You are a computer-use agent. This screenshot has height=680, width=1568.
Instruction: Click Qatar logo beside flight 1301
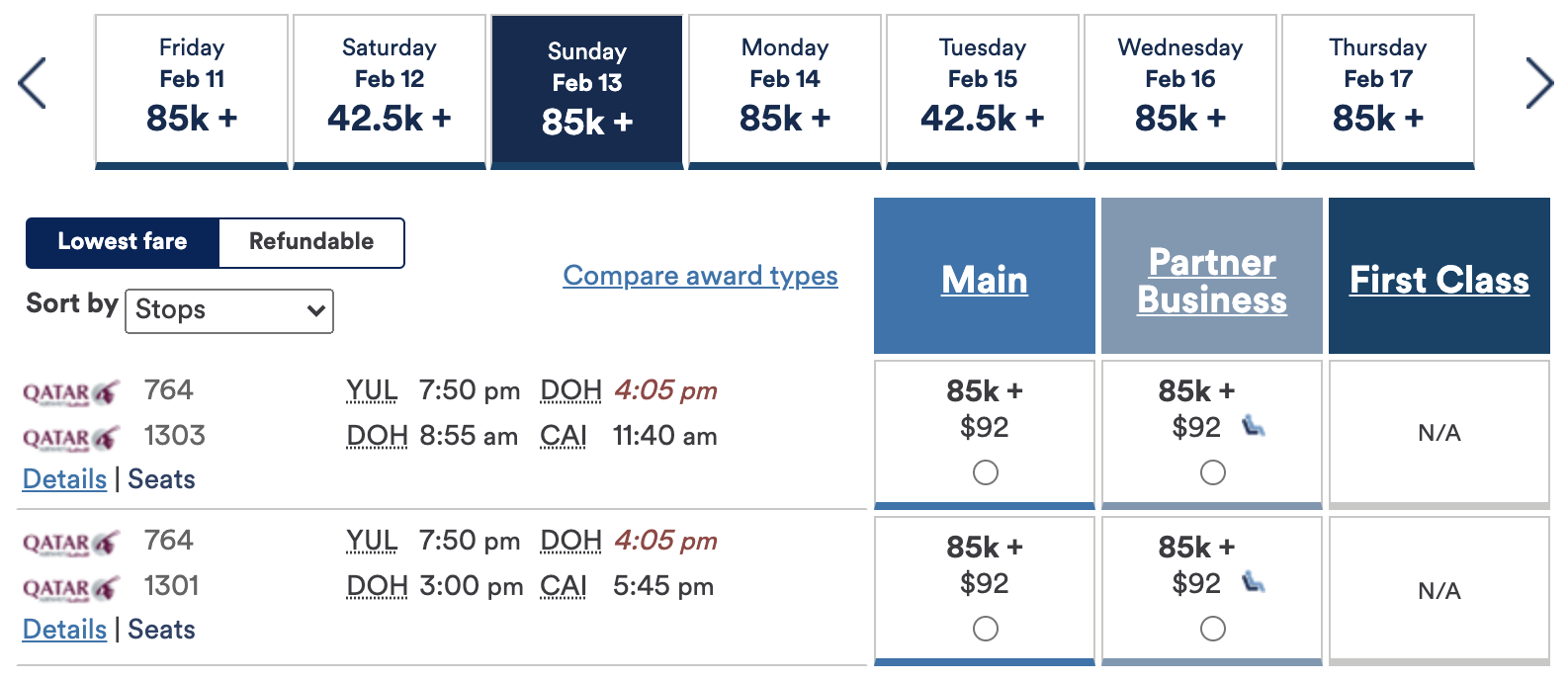click(x=71, y=588)
